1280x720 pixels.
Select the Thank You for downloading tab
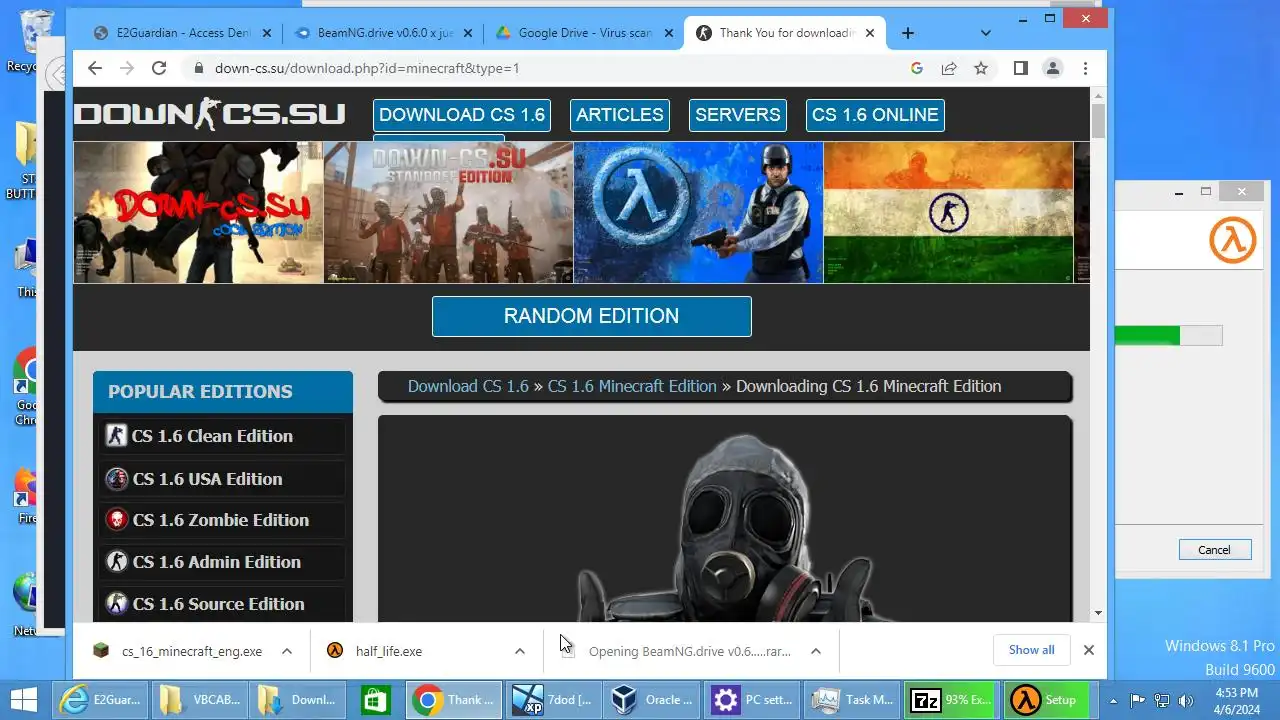[785, 33]
